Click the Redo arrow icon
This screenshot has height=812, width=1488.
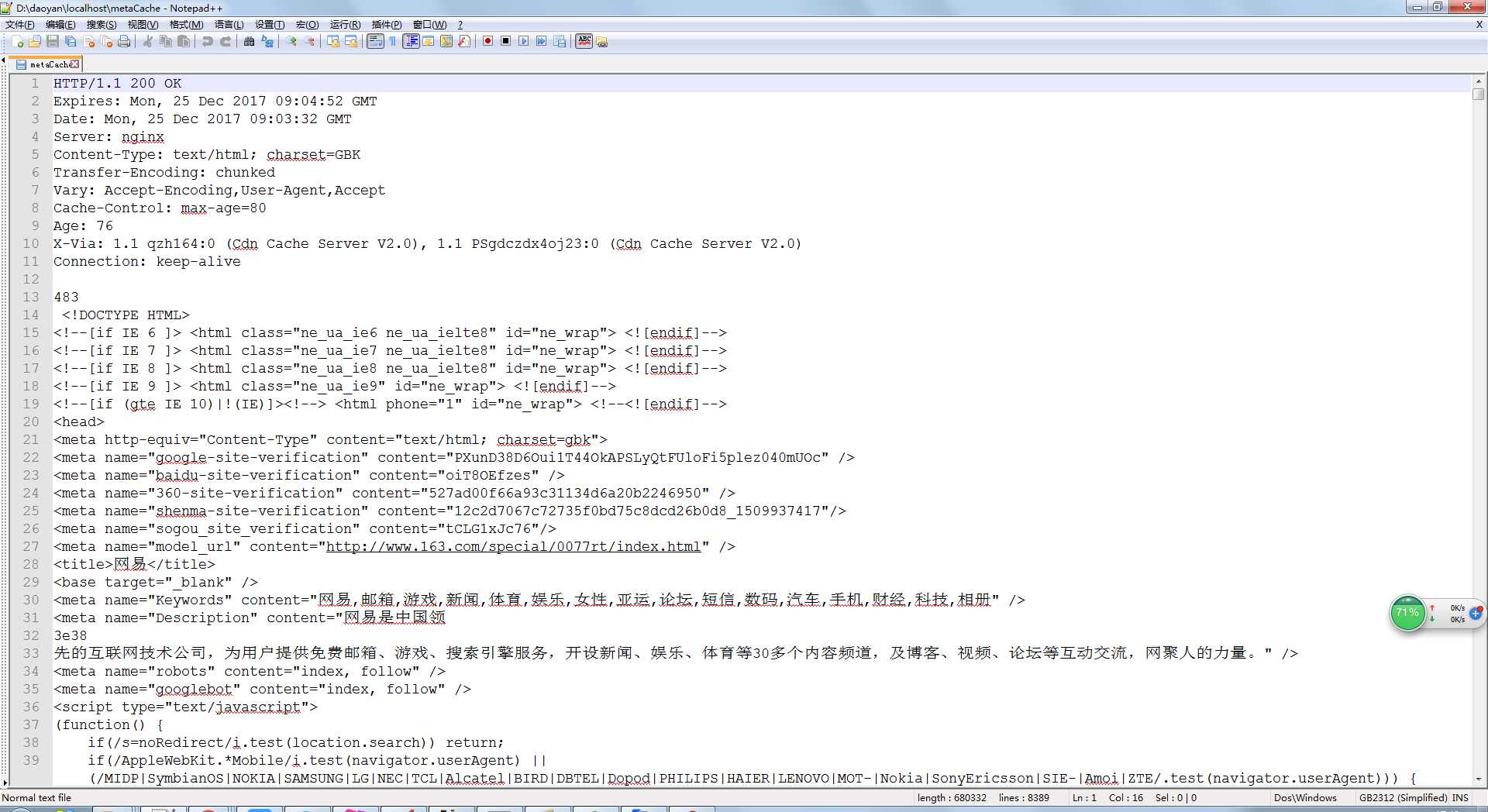pyautogui.click(x=225, y=42)
